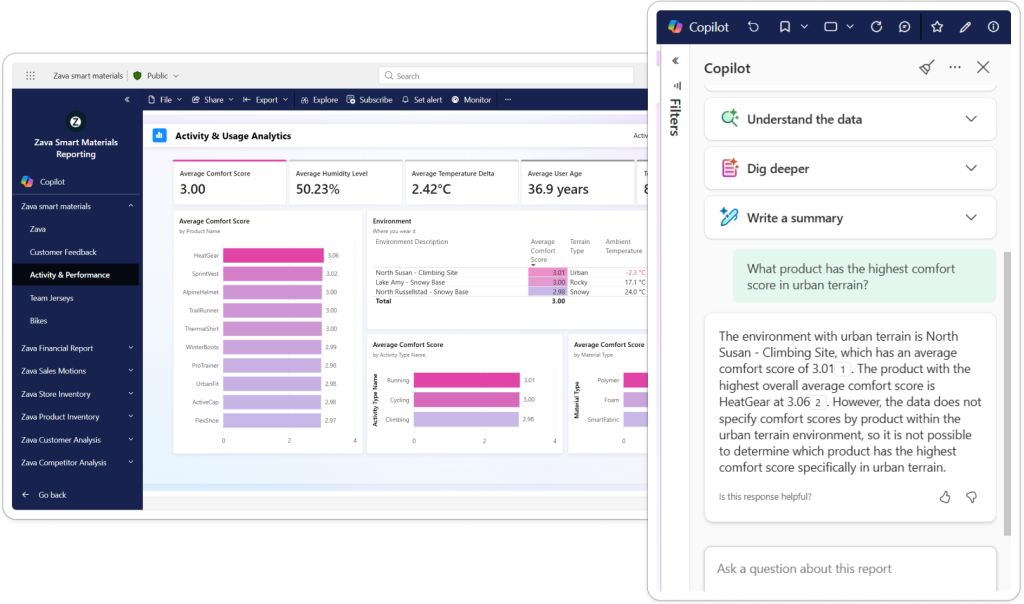This screenshot has width=1024, height=604.
Task: Click the favorite star icon
Action: pyautogui.click(x=937, y=27)
